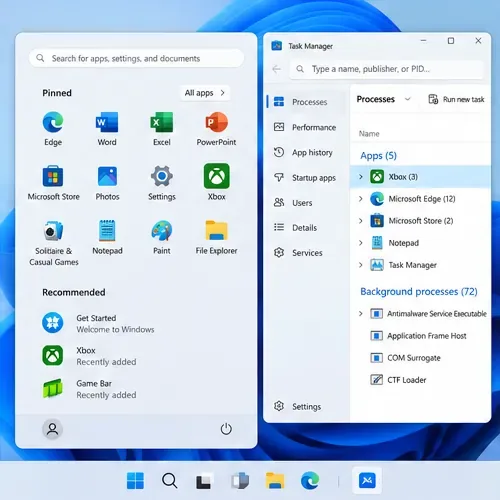Click Apps (5) group heading
Viewport: 500px width, 500px height.
(378, 156)
